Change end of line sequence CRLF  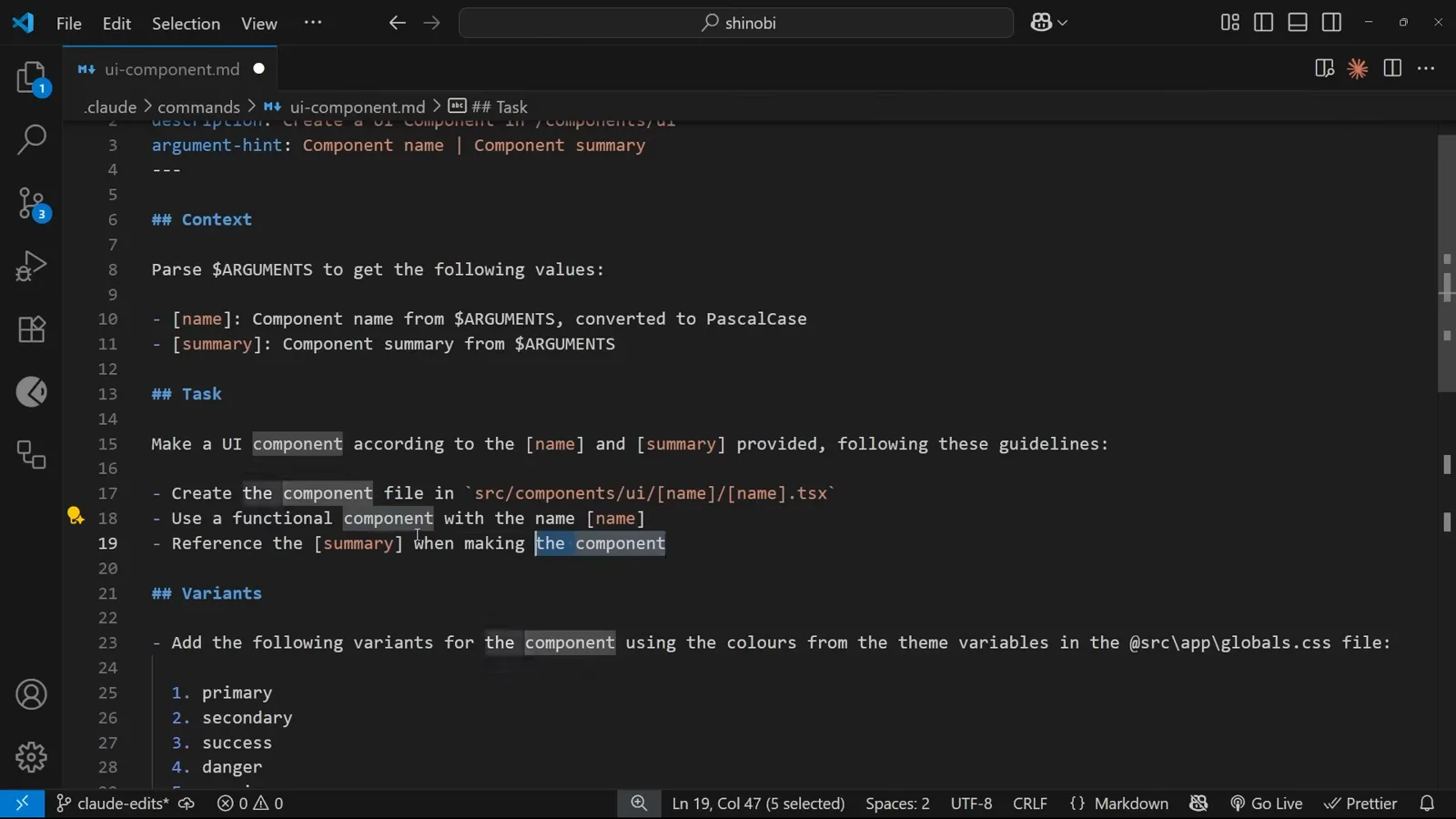(1030, 804)
